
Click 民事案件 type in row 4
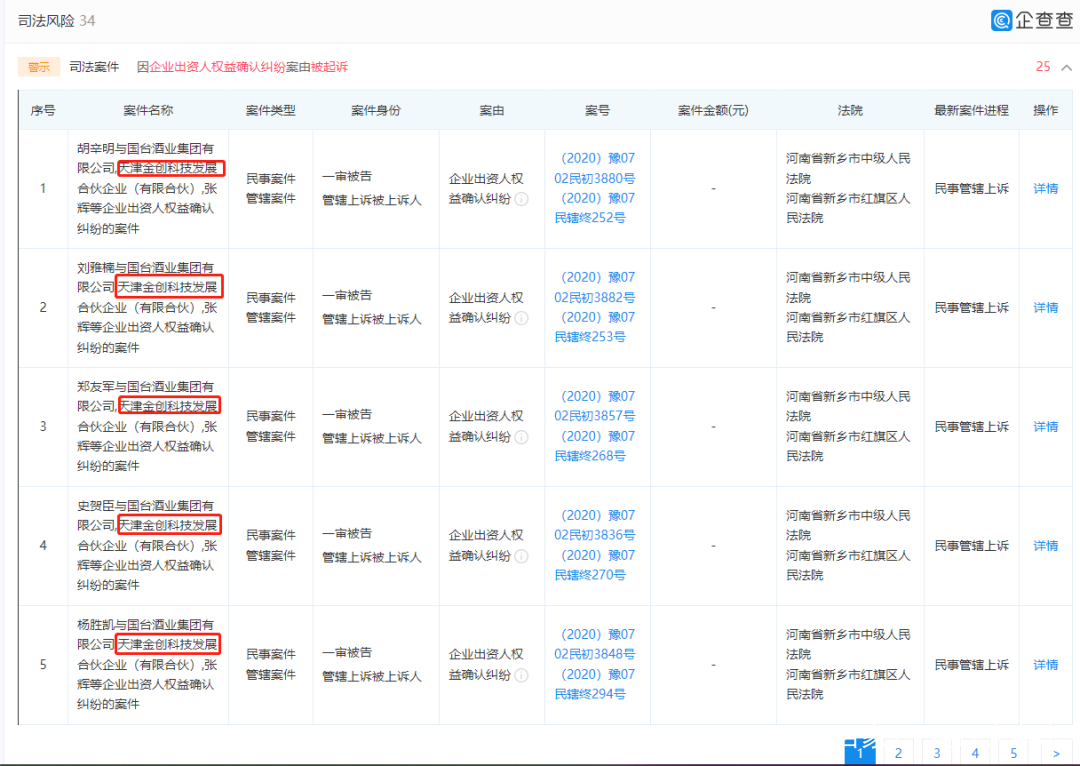271,535
